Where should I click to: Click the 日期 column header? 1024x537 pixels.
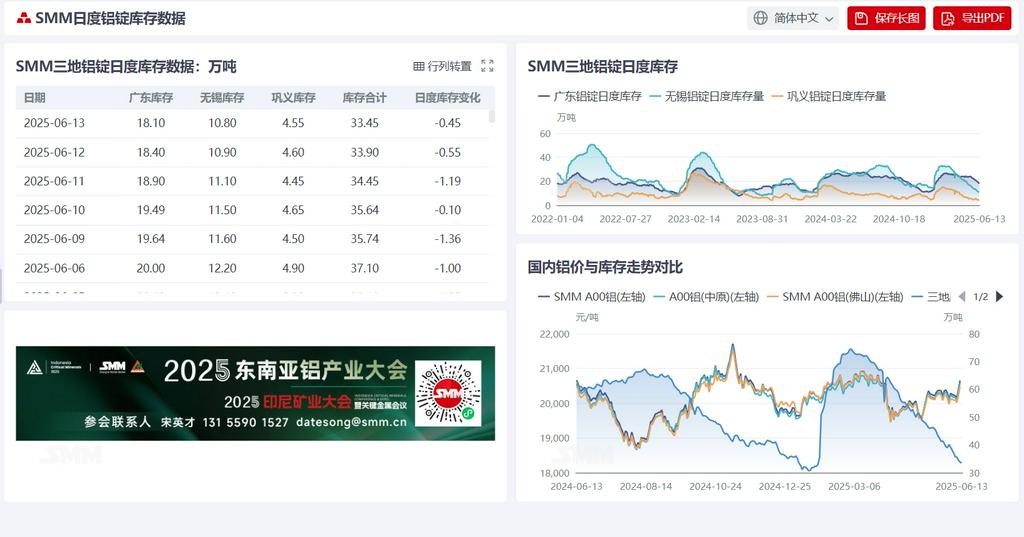pyautogui.click(x=35, y=97)
